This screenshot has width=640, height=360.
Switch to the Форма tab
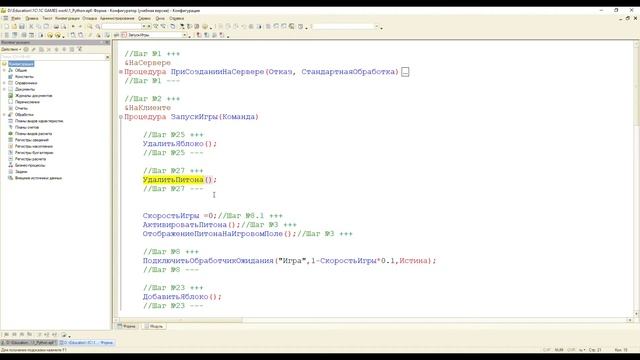(127, 326)
